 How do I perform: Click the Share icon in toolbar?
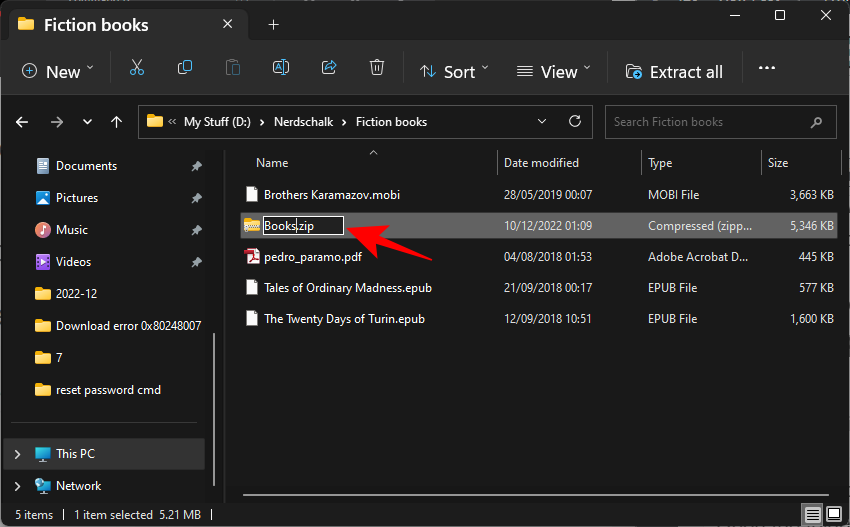[x=329, y=69]
